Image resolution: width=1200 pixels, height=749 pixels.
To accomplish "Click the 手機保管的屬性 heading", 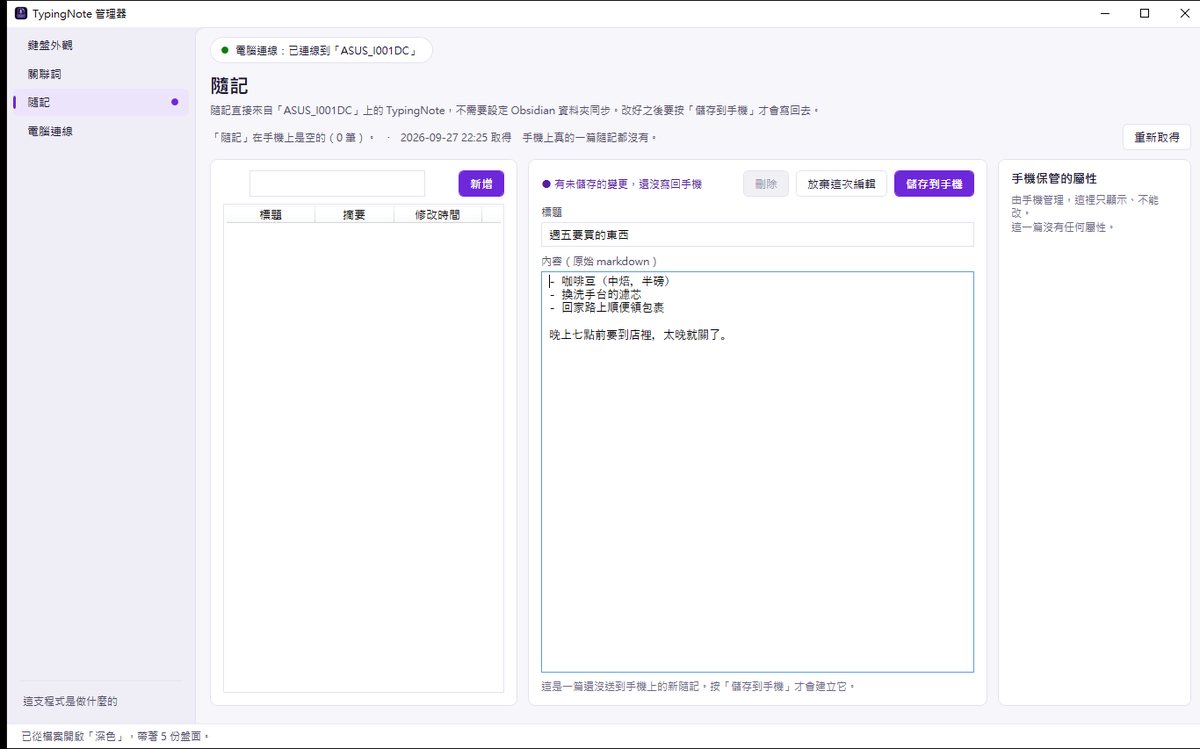I will point(1054,178).
